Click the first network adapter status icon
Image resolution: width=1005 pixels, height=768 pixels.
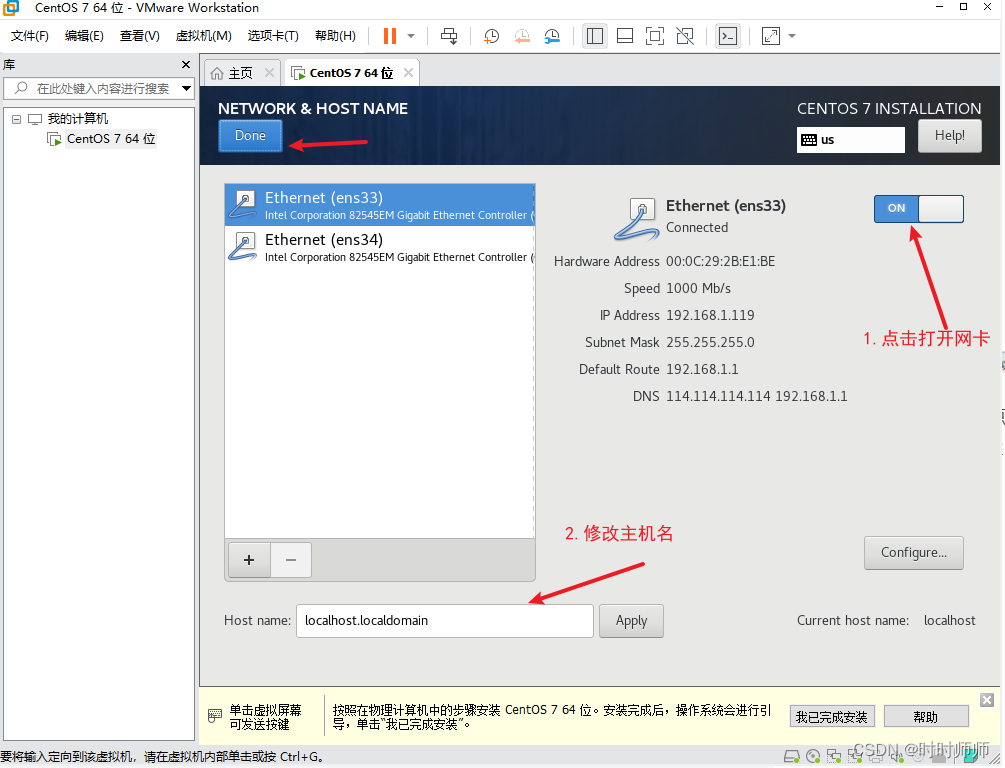point(834,757)
